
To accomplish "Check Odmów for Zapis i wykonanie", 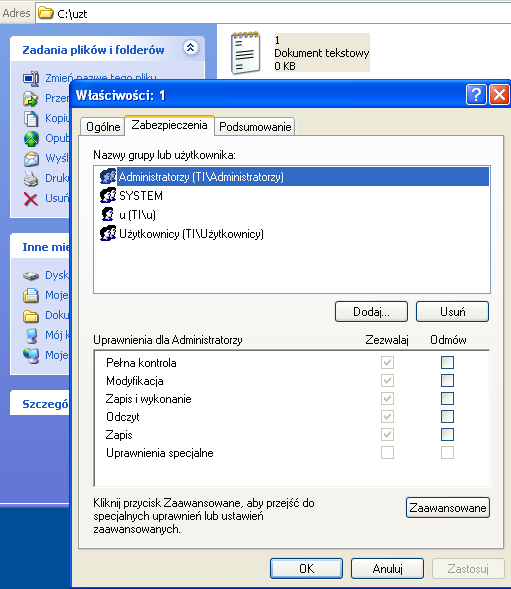I will tap(447, 399).
